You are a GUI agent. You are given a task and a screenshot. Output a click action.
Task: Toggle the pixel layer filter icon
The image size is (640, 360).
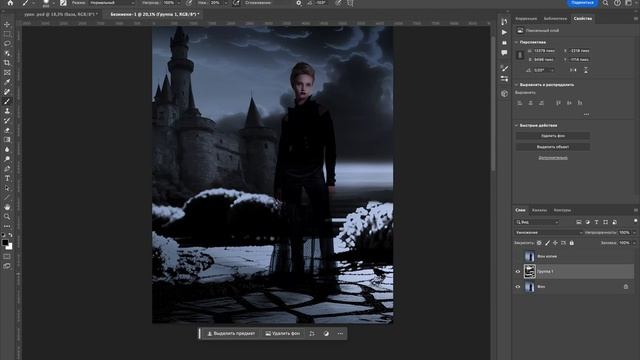(579, 222)
